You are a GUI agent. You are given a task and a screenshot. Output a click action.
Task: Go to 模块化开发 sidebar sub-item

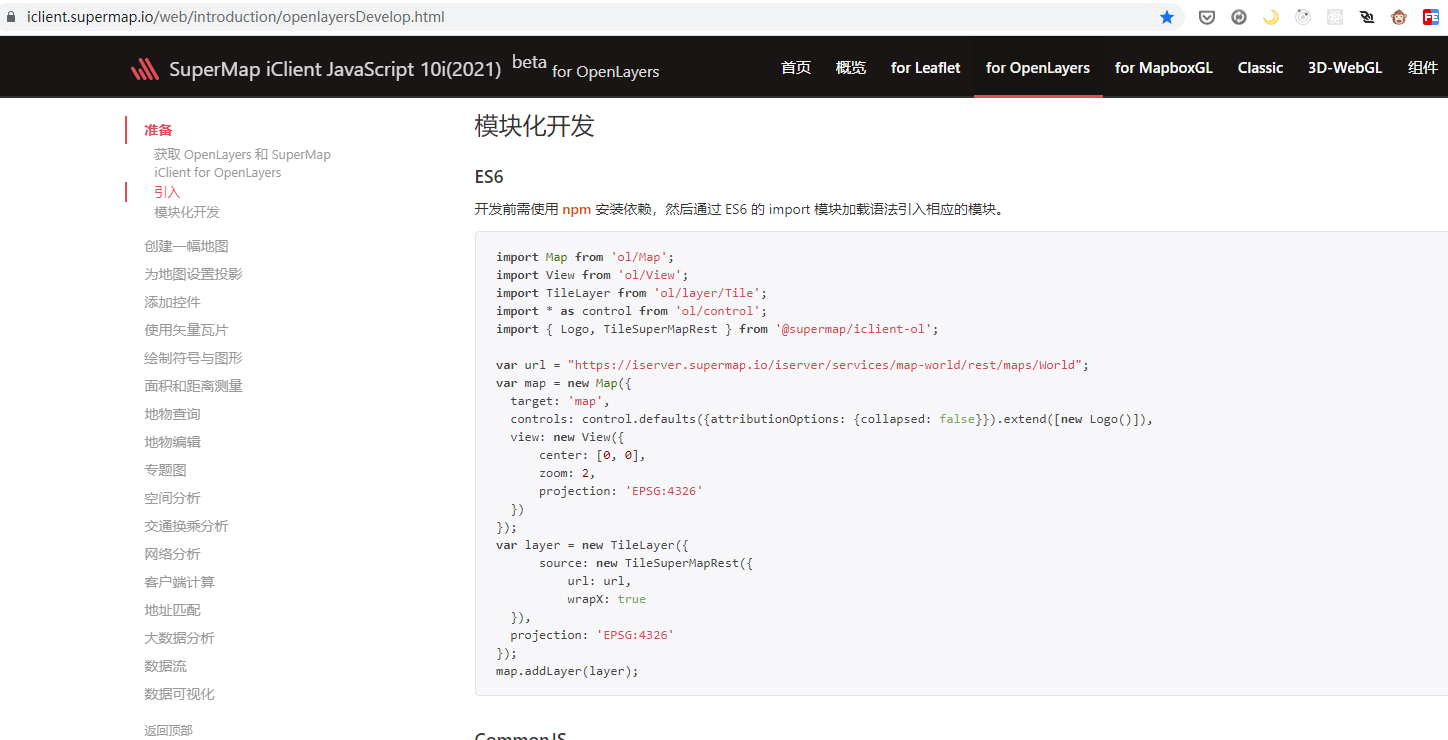187,212
